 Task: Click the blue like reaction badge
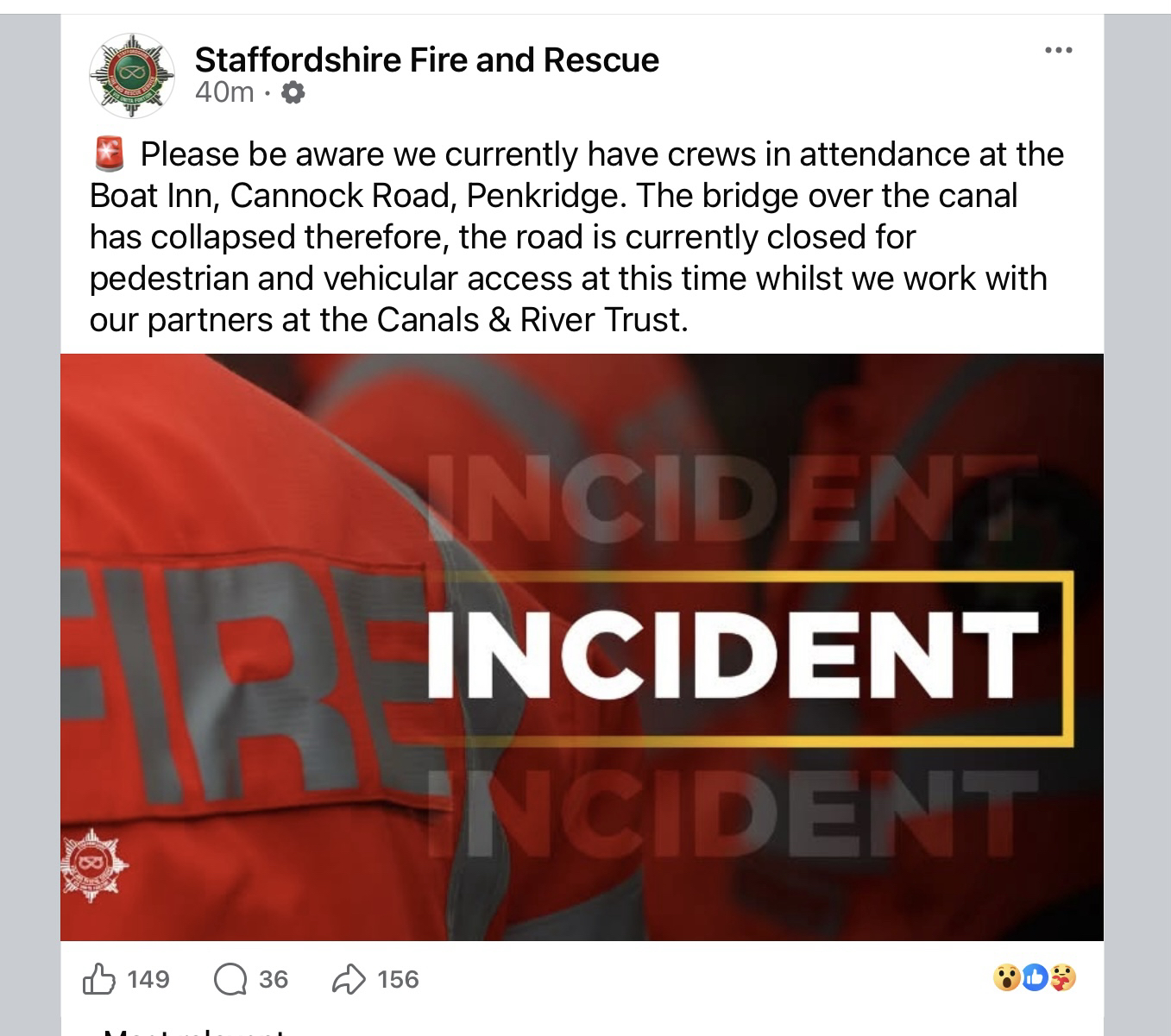(x=1036, y=978)
